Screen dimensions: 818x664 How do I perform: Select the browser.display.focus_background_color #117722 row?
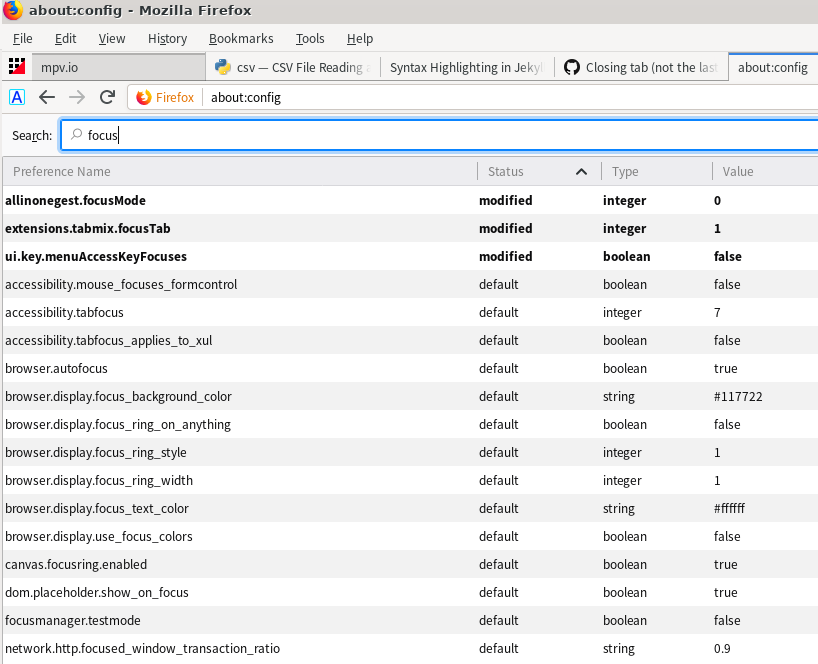click(x=410, y=396)
